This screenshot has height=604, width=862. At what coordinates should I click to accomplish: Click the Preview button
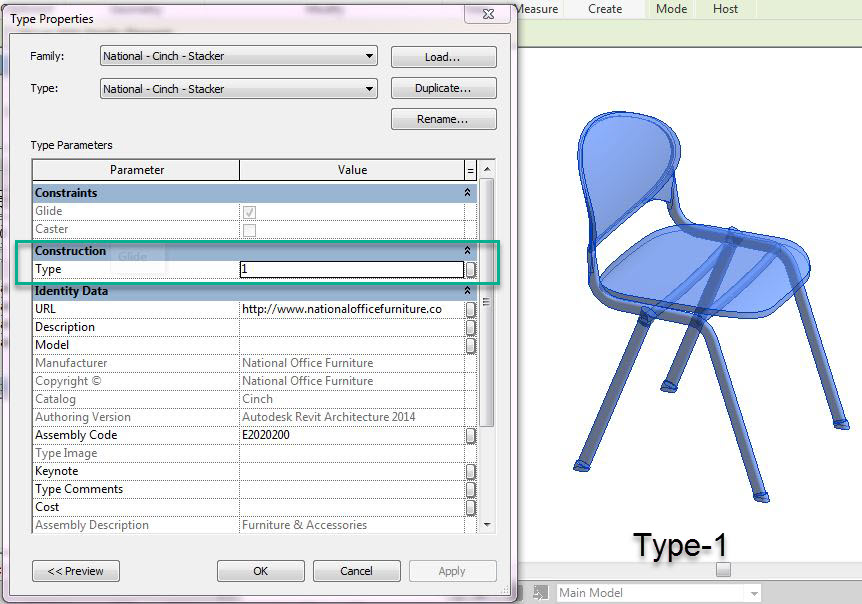coord(75,570)
